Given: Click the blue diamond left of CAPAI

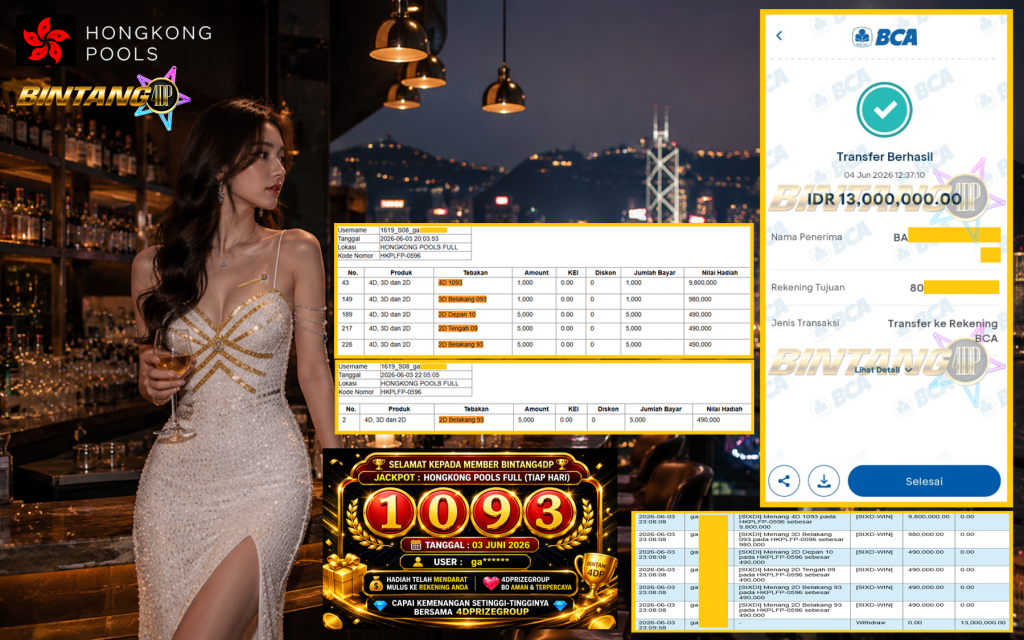Looking at the screenshot, I should click(381, 605).
